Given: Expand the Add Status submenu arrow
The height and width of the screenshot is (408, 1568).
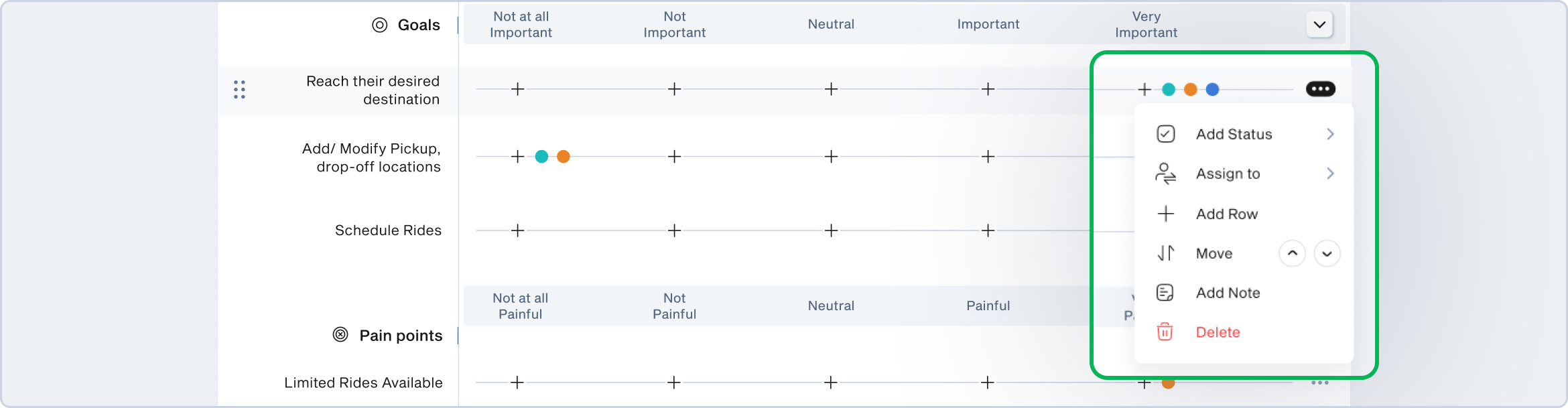Looking at the screenshot, I should (1330, 134).
